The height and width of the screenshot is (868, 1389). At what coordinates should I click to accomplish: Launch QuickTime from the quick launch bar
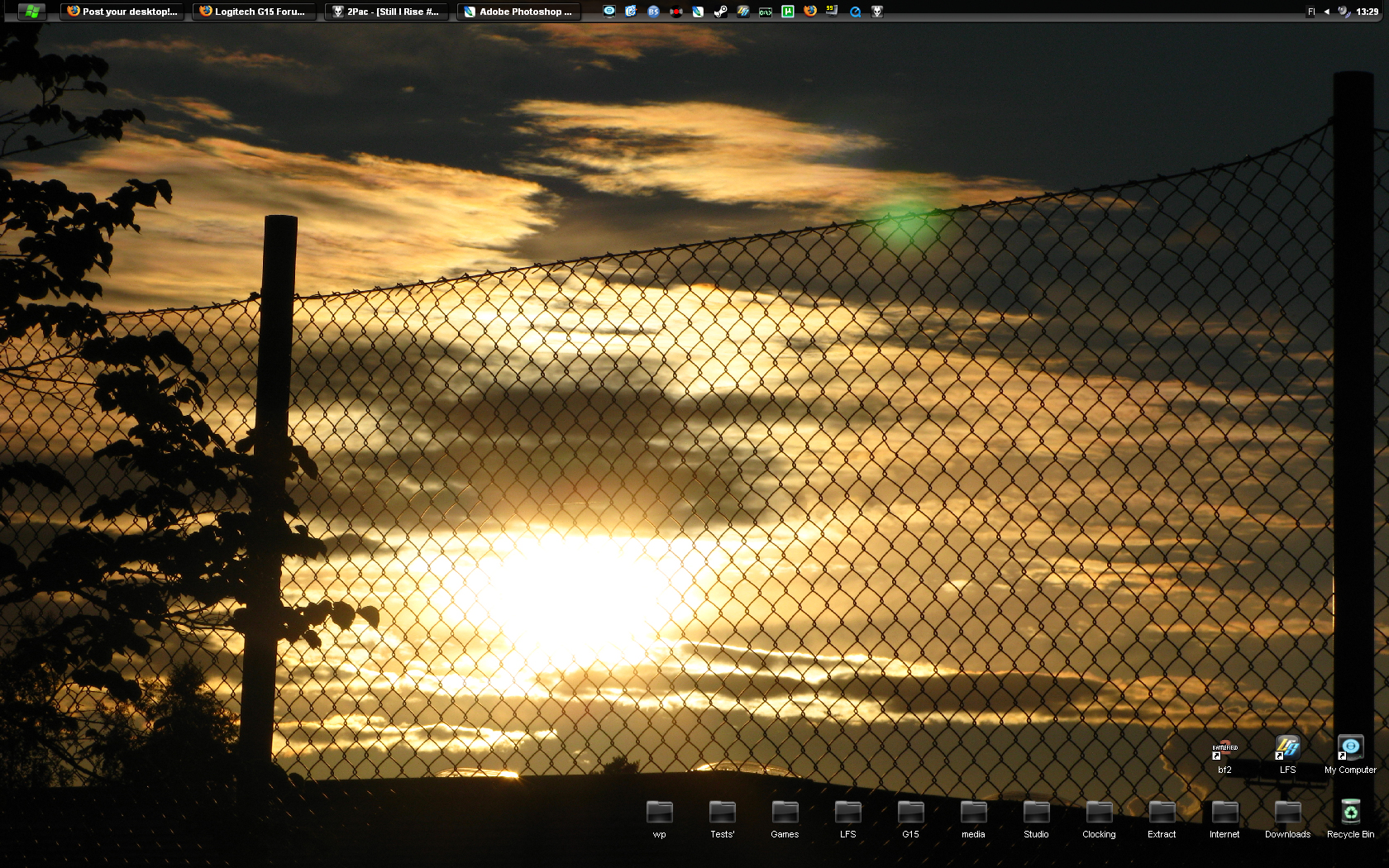(855, 12)
